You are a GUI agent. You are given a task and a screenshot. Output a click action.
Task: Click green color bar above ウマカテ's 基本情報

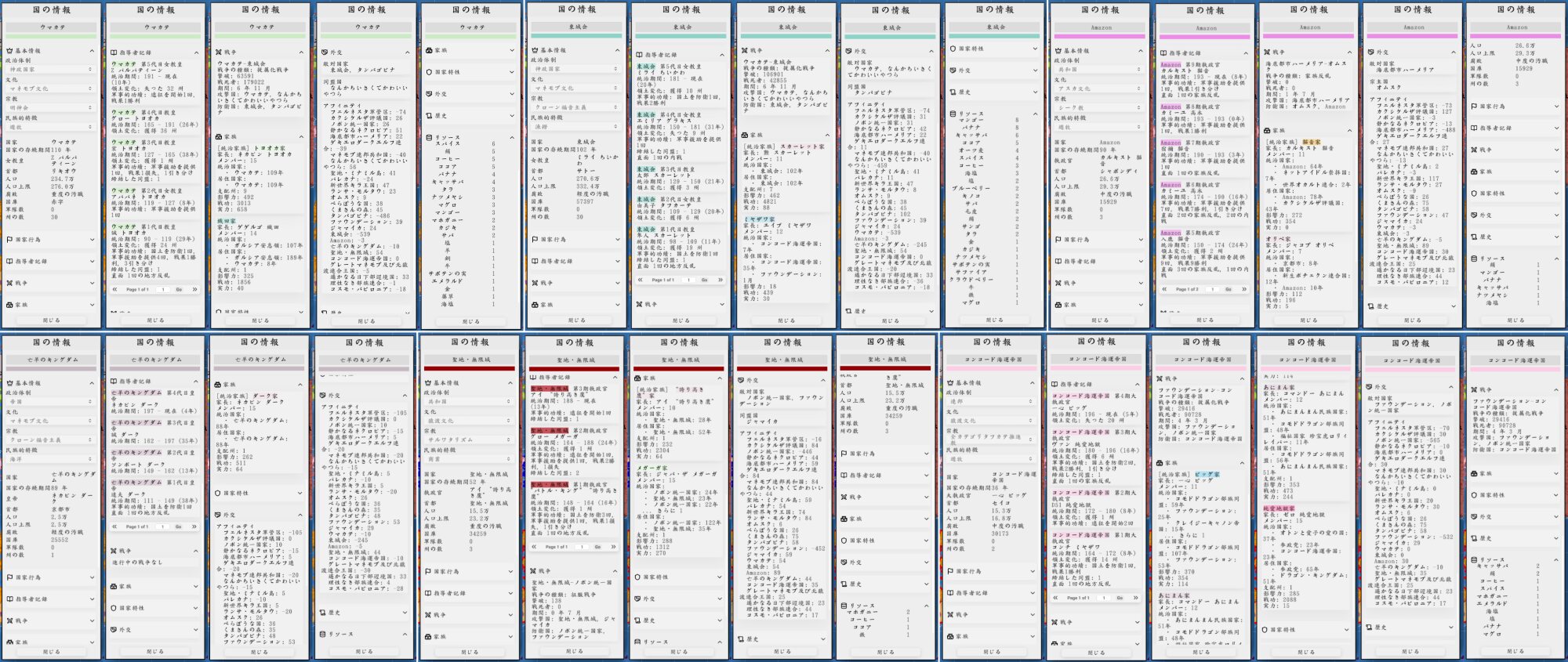click(52, 36)
